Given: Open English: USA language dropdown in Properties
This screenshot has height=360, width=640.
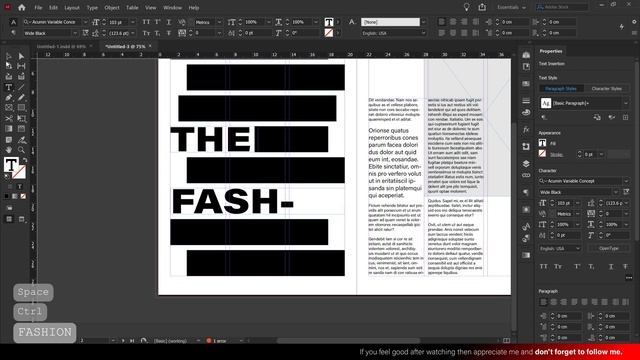Looking at the screenshot, I should (x=560, y=248).
